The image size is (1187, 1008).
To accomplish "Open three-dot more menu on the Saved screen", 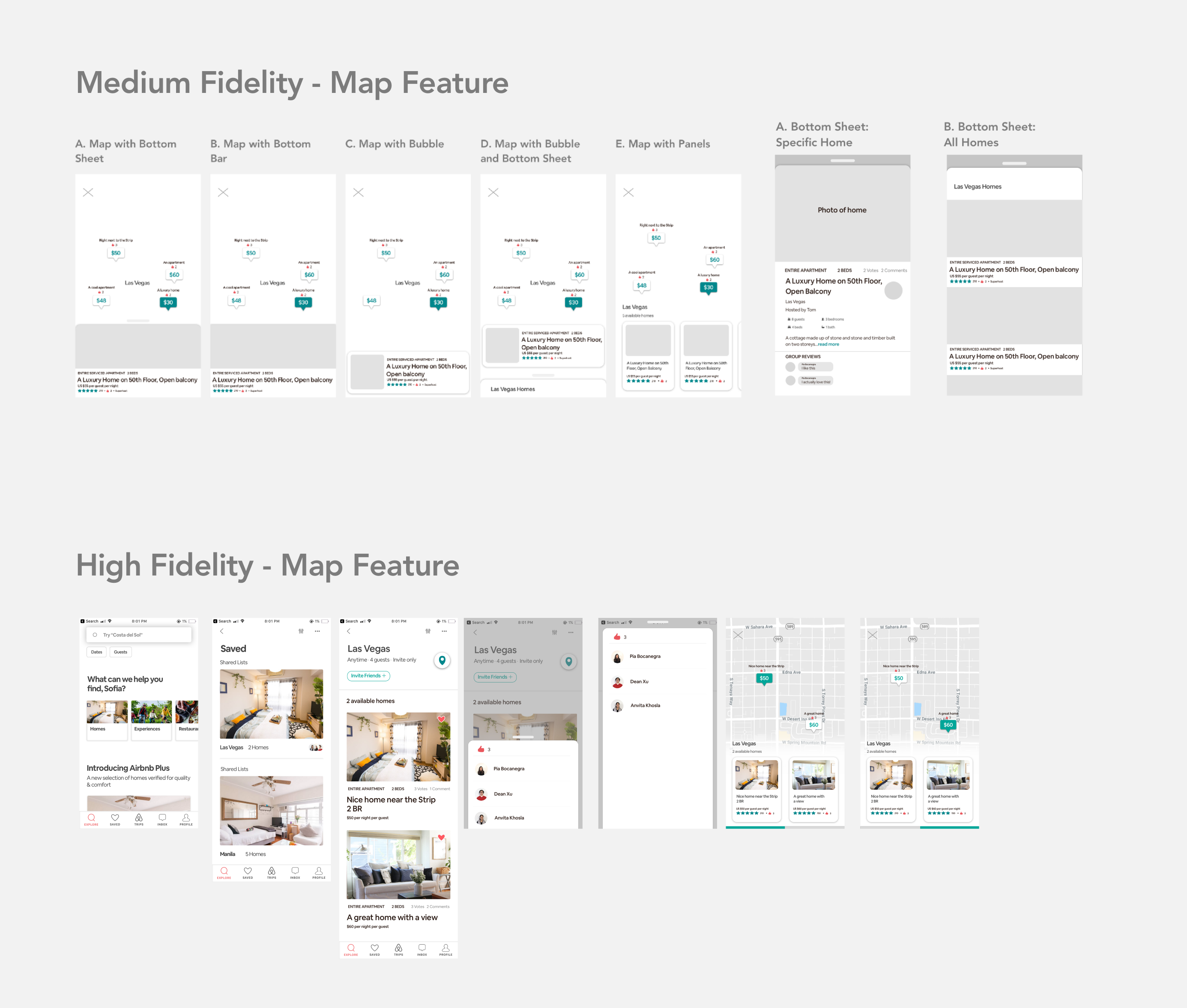I will [317, 632].
